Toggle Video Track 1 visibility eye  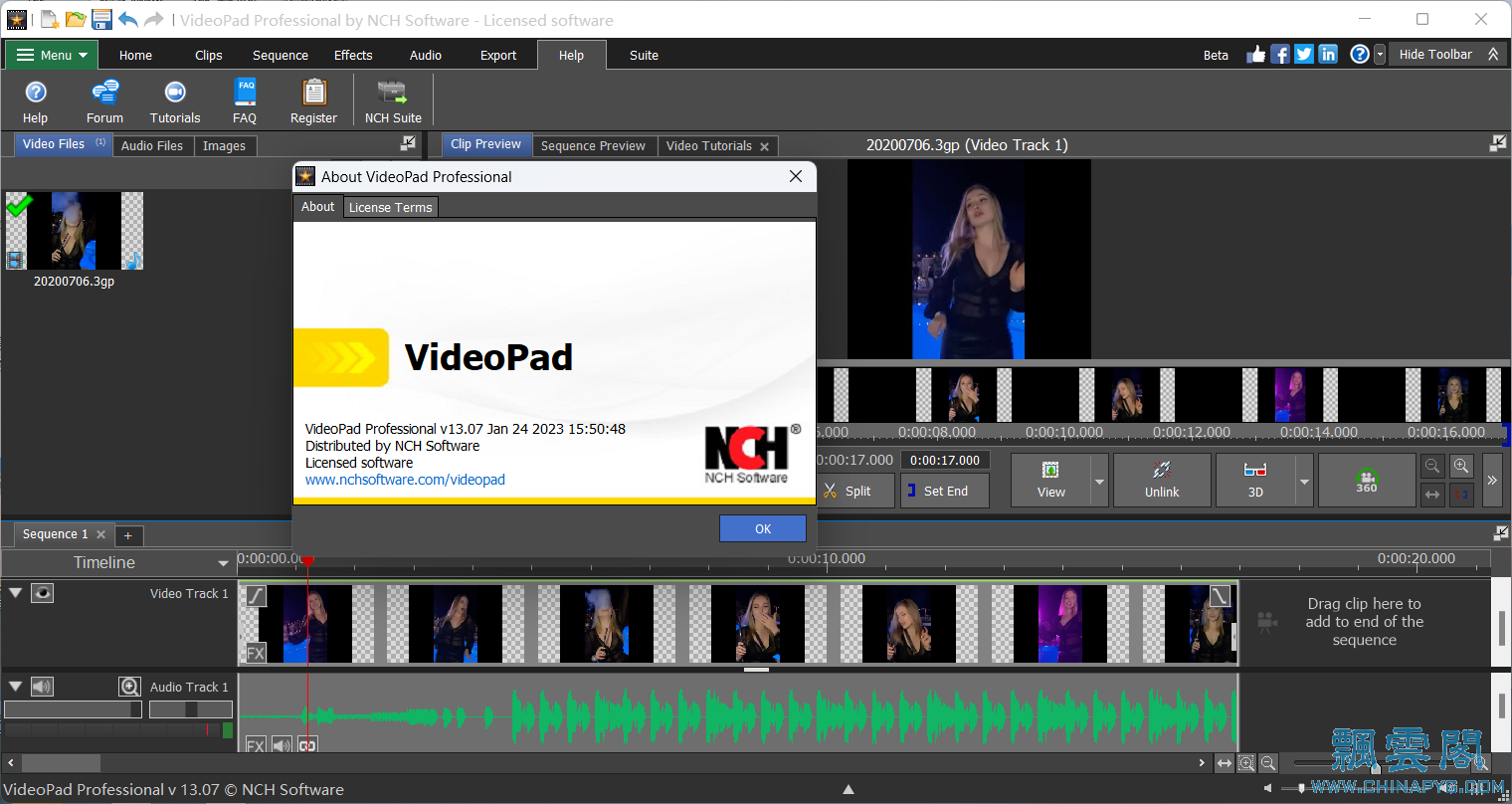[42, 593]
